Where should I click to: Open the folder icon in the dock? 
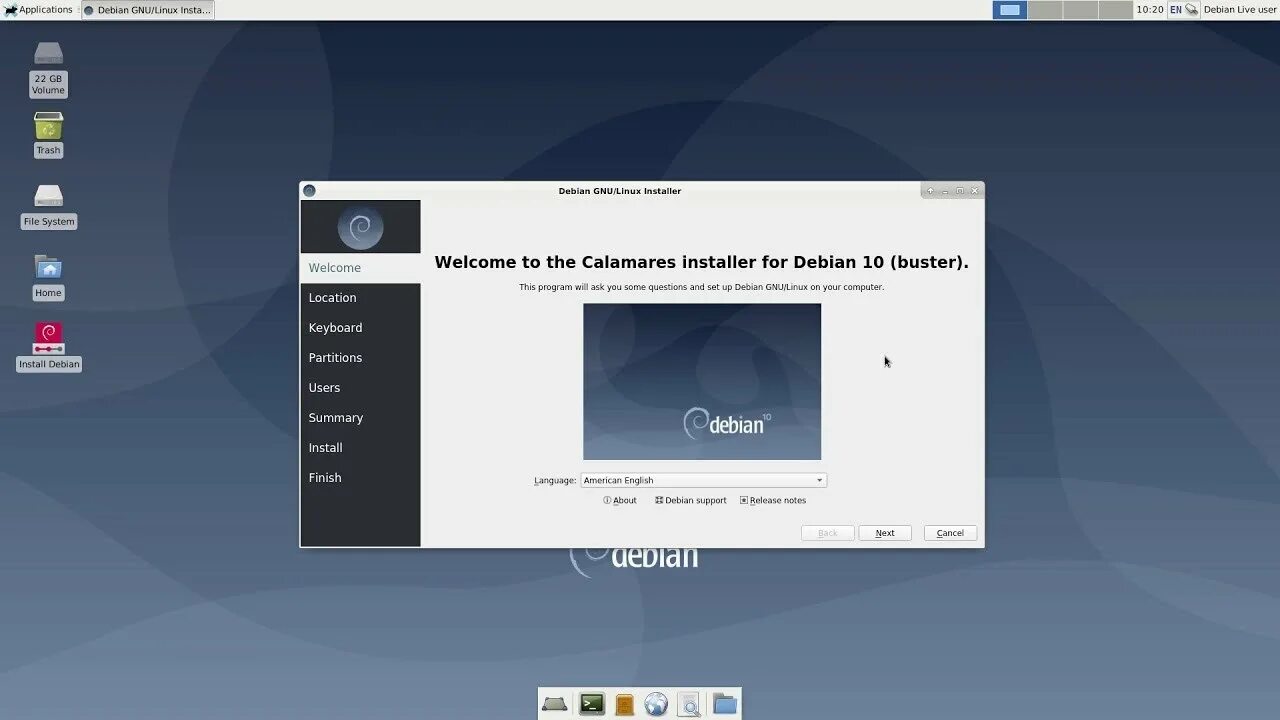point(725,705)
